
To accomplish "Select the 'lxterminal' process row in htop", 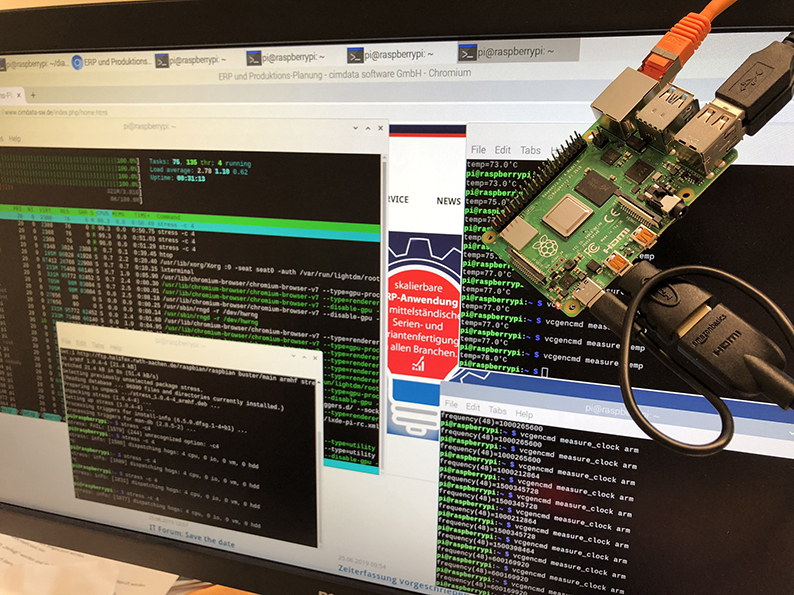I will tap(177, 271).
